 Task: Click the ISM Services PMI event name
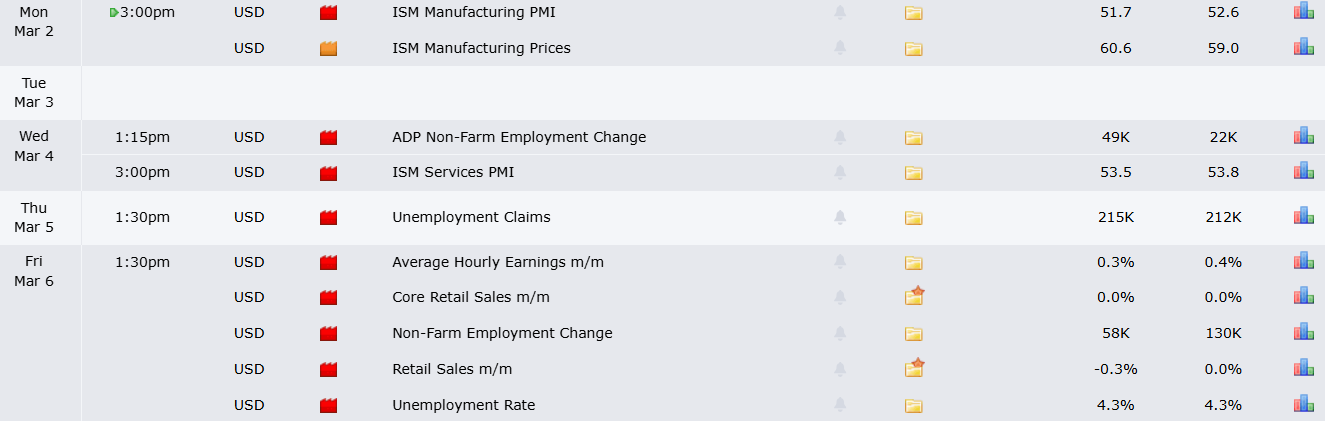[453, 172]
